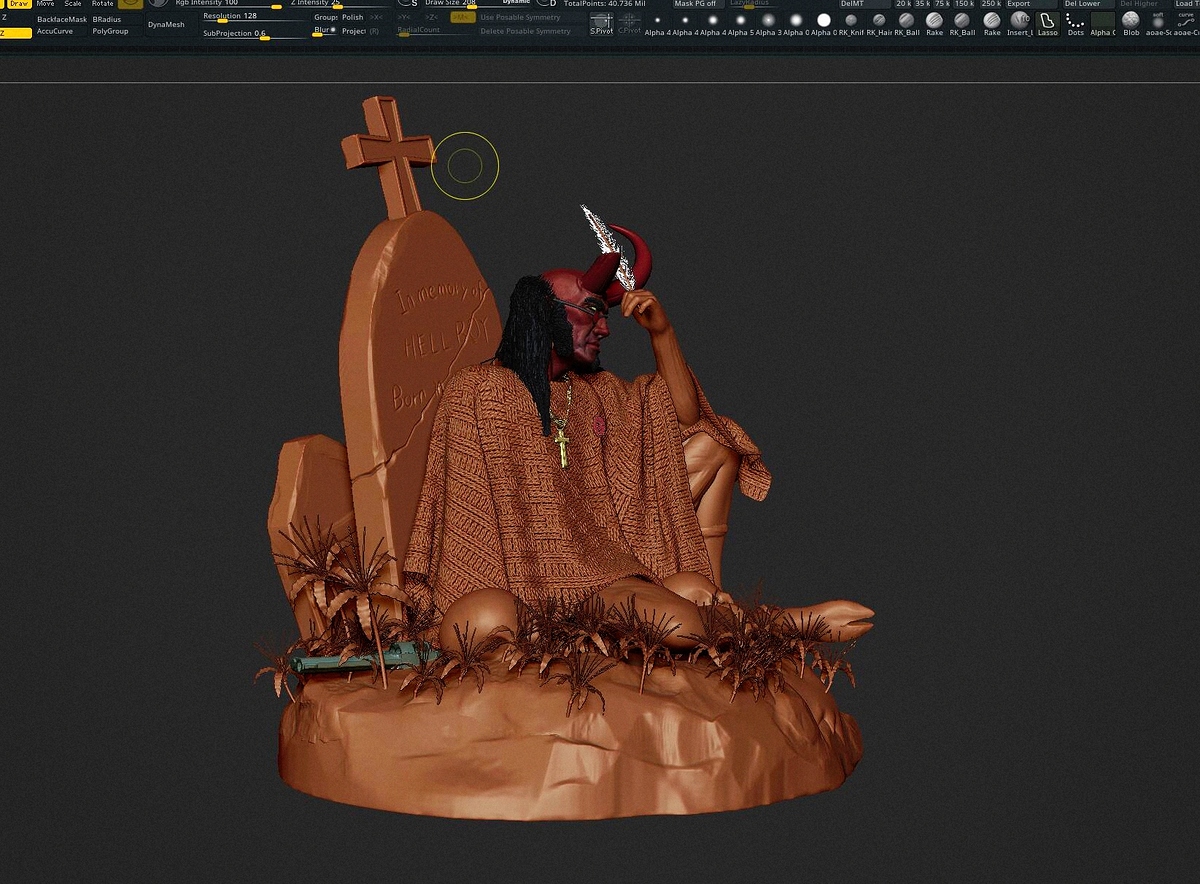Click the Del Higher button

coord(1144,4)
